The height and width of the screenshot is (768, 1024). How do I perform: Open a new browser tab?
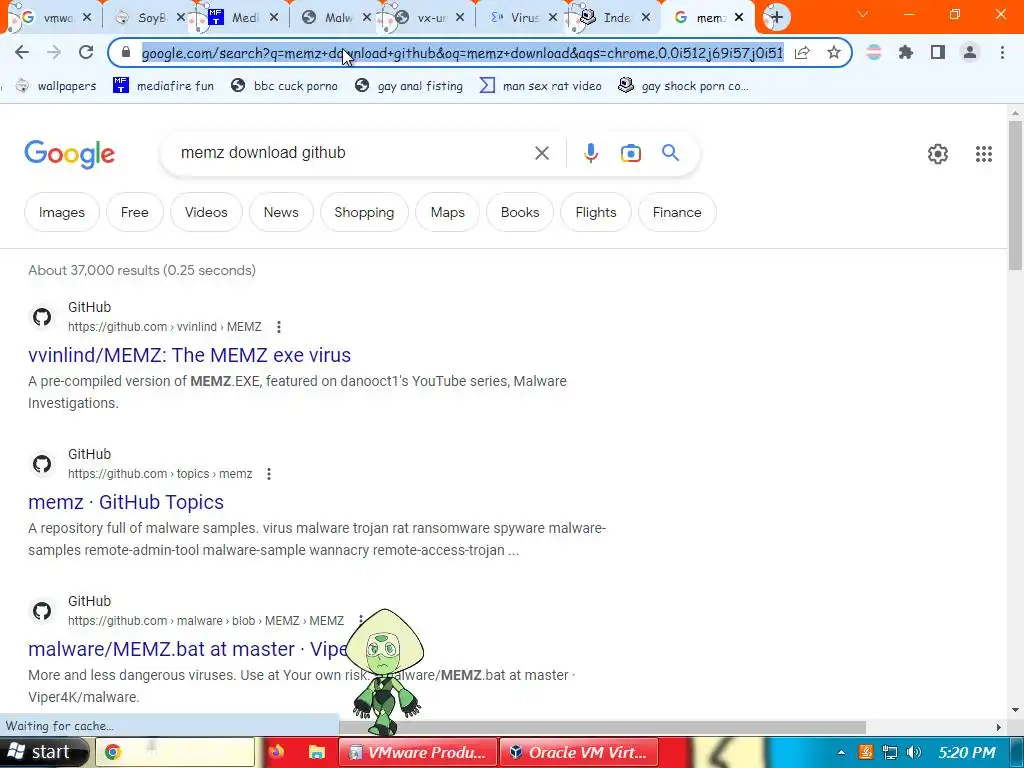point(776,17)
